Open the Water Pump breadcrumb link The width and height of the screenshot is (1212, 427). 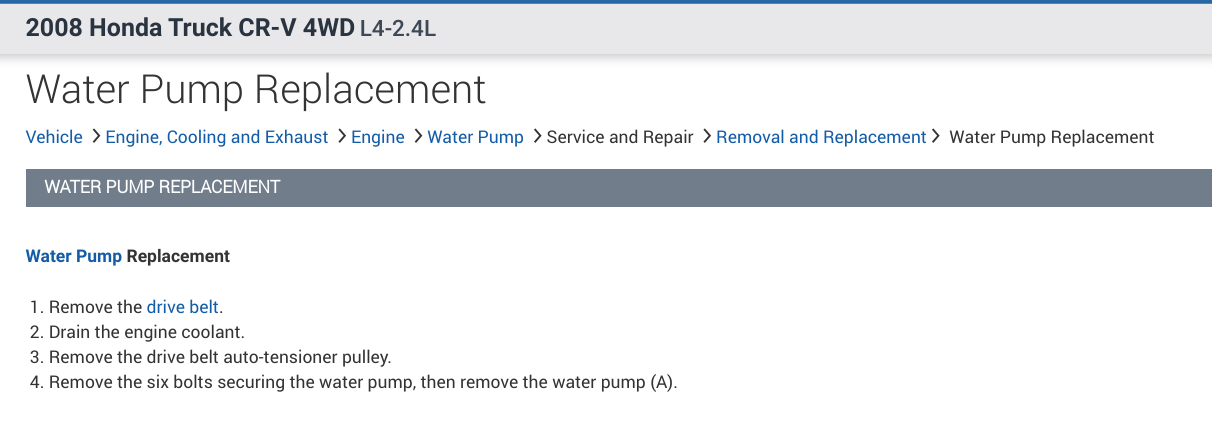[475, 137]
